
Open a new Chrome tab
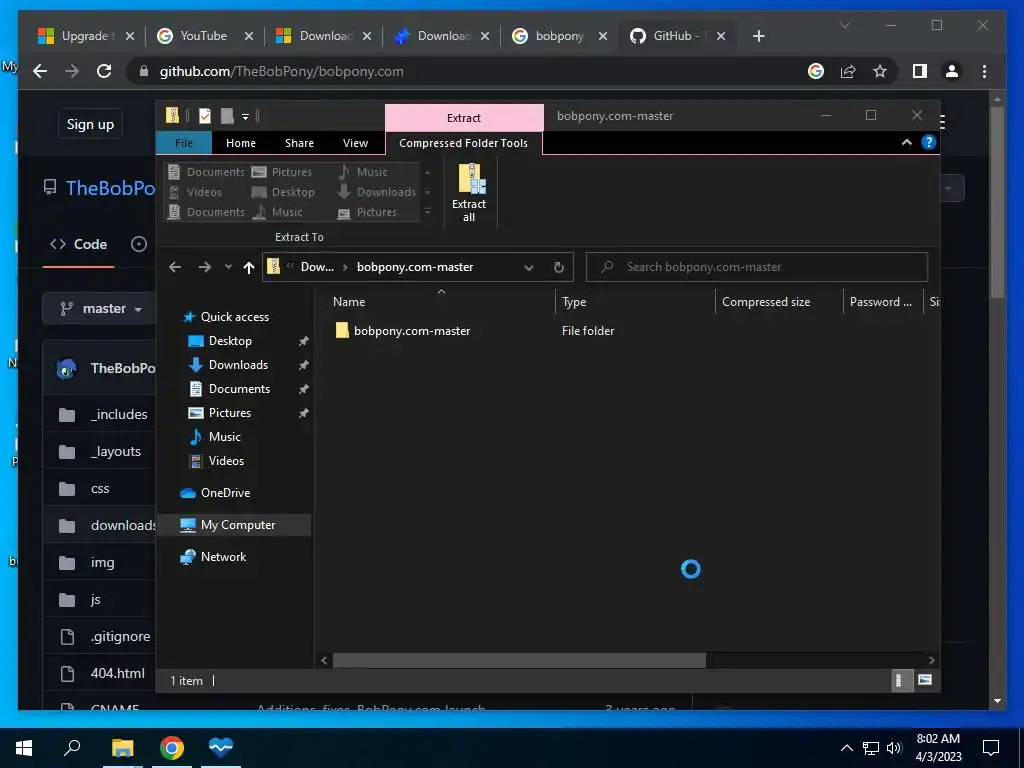coord(758,36)
